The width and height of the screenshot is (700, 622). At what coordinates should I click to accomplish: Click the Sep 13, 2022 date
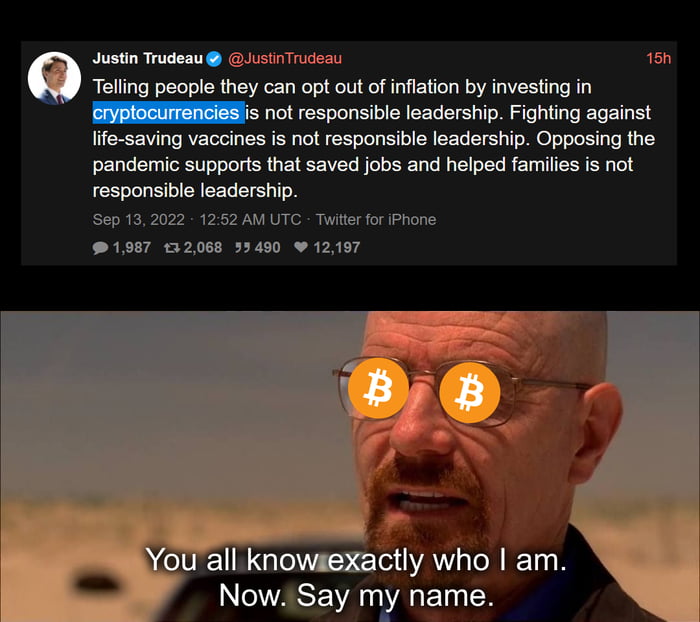[138, 220]
